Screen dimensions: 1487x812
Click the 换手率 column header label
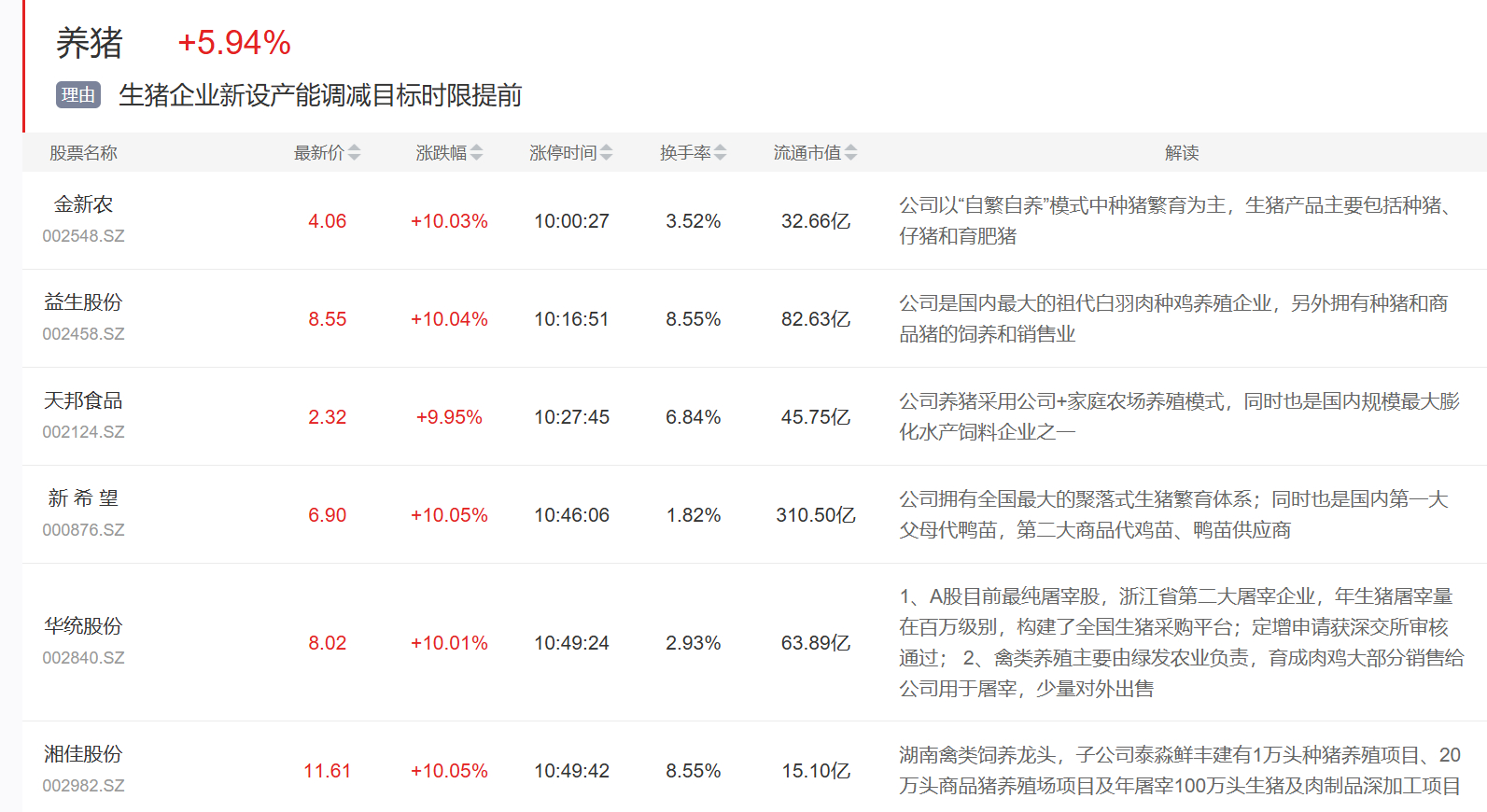coord(685,153)
